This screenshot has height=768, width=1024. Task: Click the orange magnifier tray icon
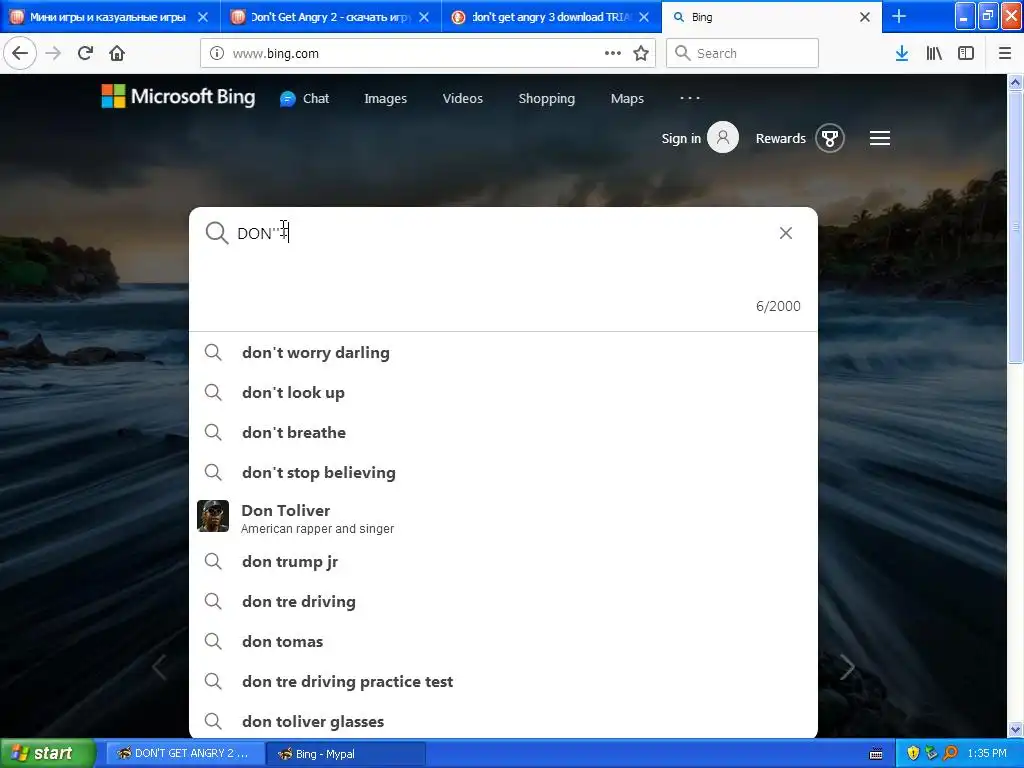point(950,754)
